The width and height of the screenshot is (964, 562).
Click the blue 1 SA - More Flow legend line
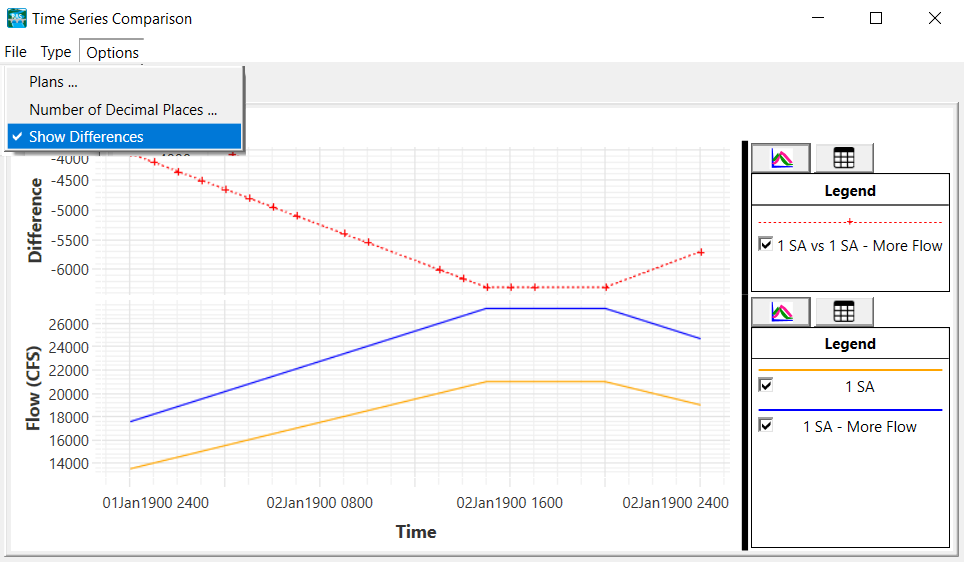[x=850, y=410]
